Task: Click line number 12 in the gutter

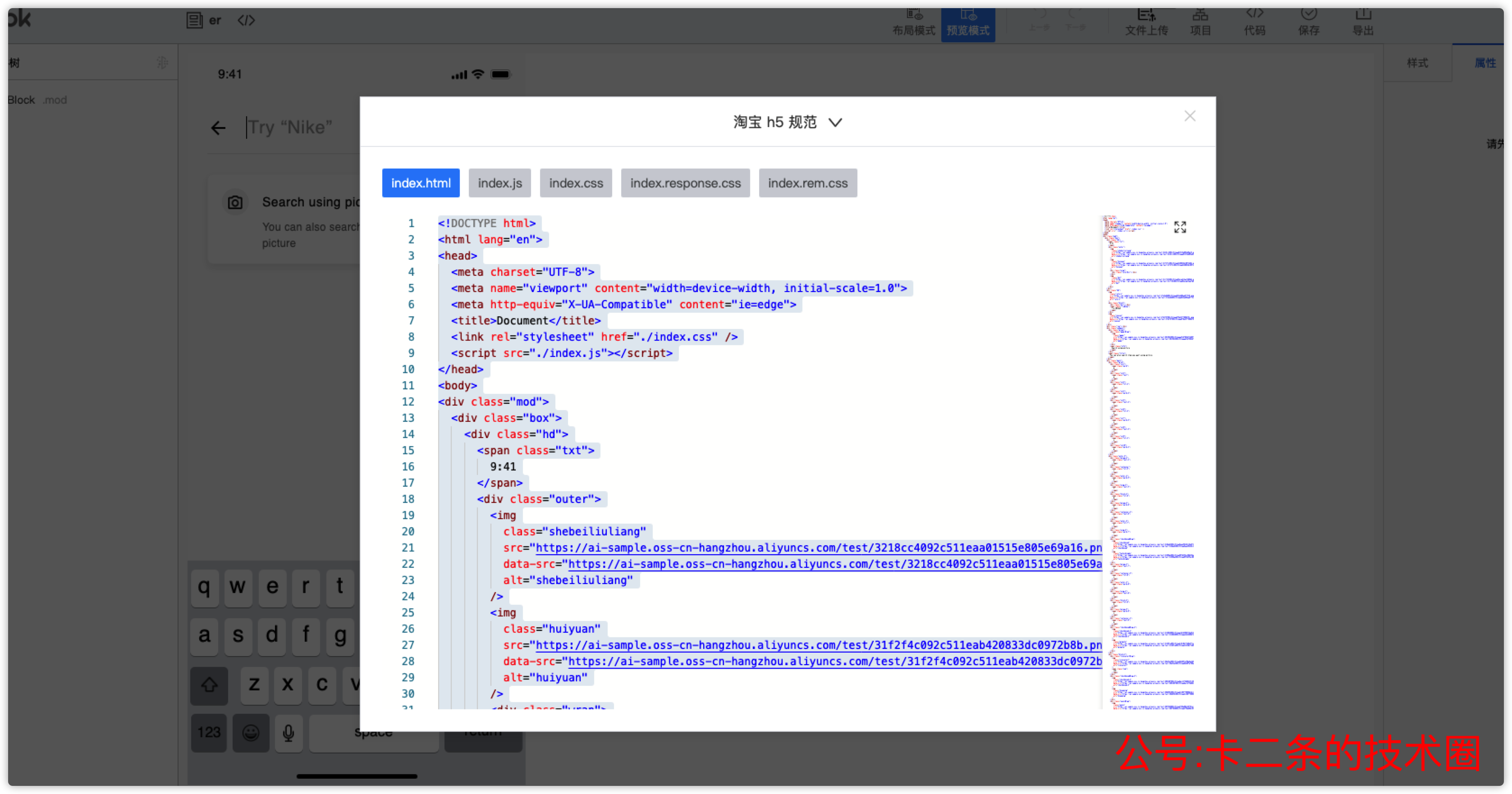Action: 408,402
